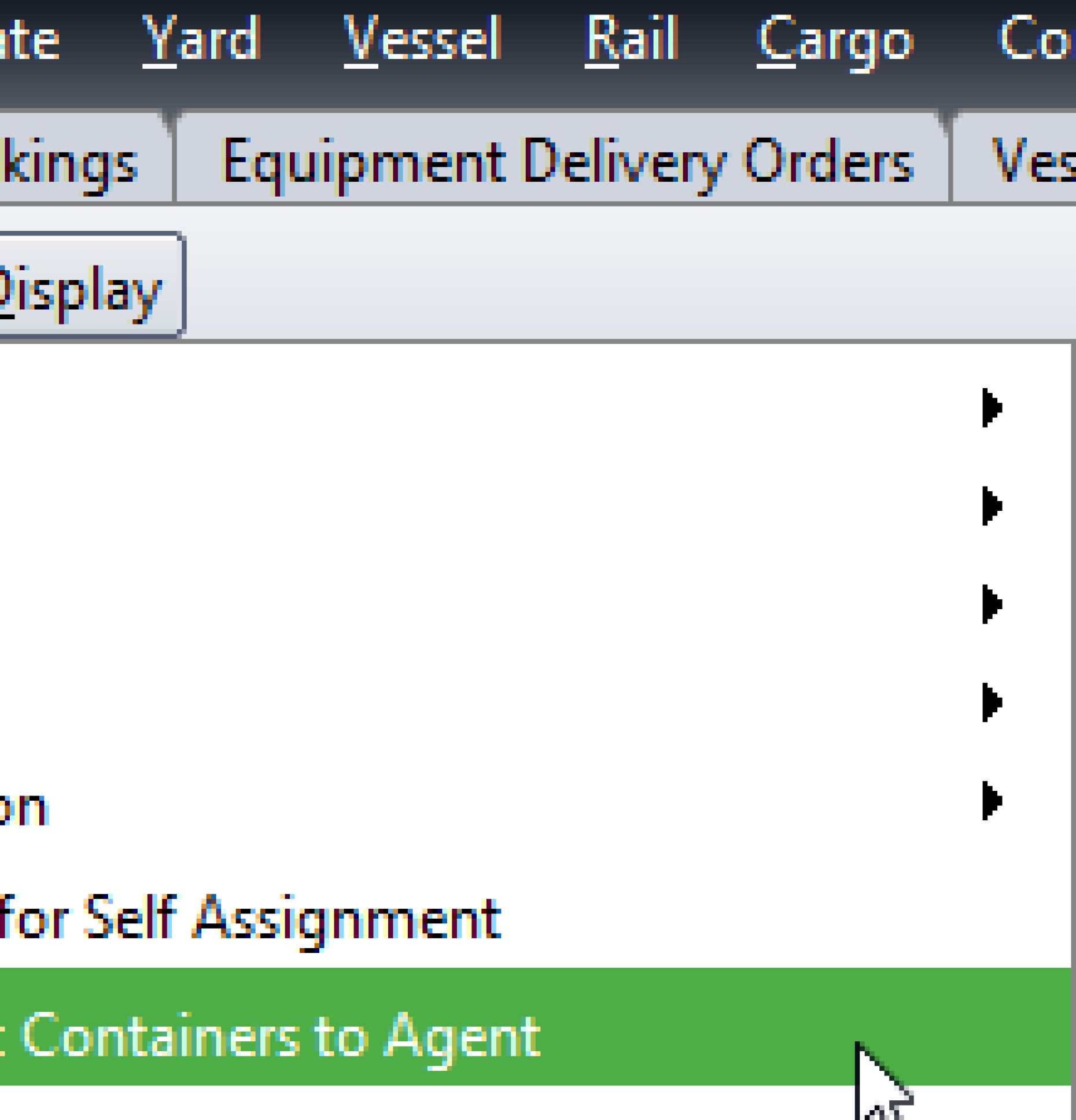Switch to the Equipment Delivery Orders tab
The height and width of the screenshot is (1120, 1076).
pyautogui.click(x=567, y=162)
